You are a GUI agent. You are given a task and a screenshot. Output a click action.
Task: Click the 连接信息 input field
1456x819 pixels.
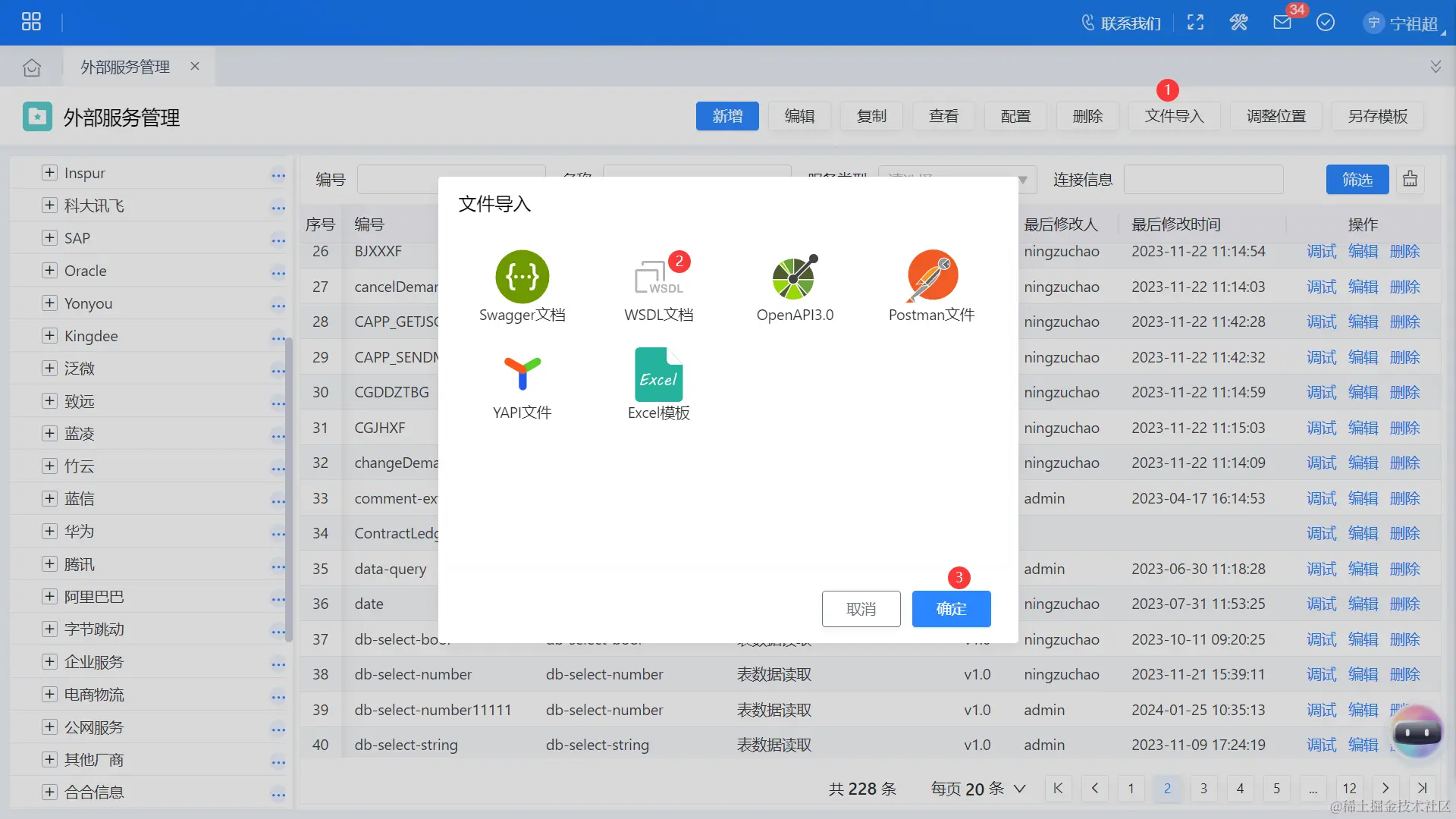click(1203, 180)
